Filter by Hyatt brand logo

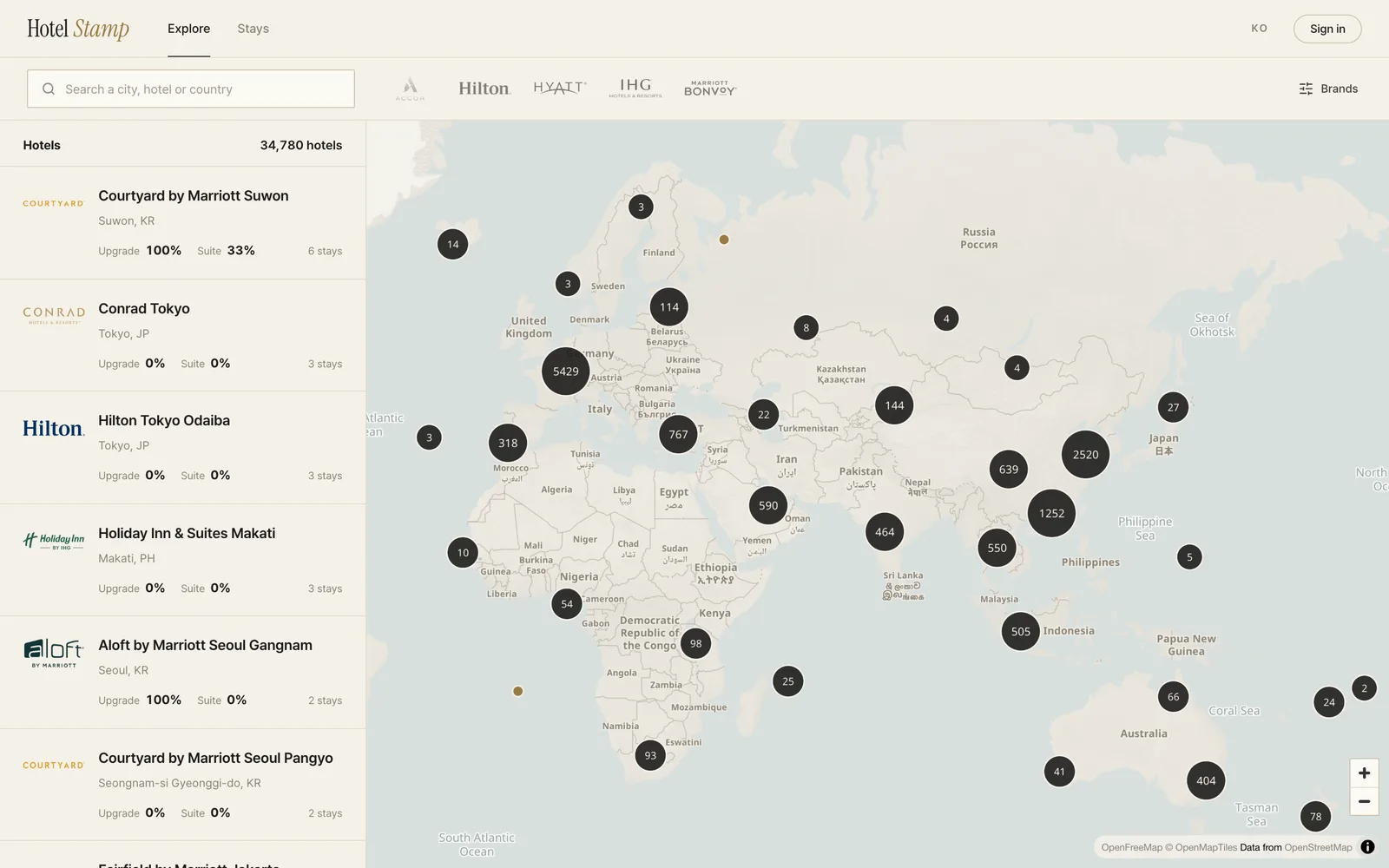560,89
